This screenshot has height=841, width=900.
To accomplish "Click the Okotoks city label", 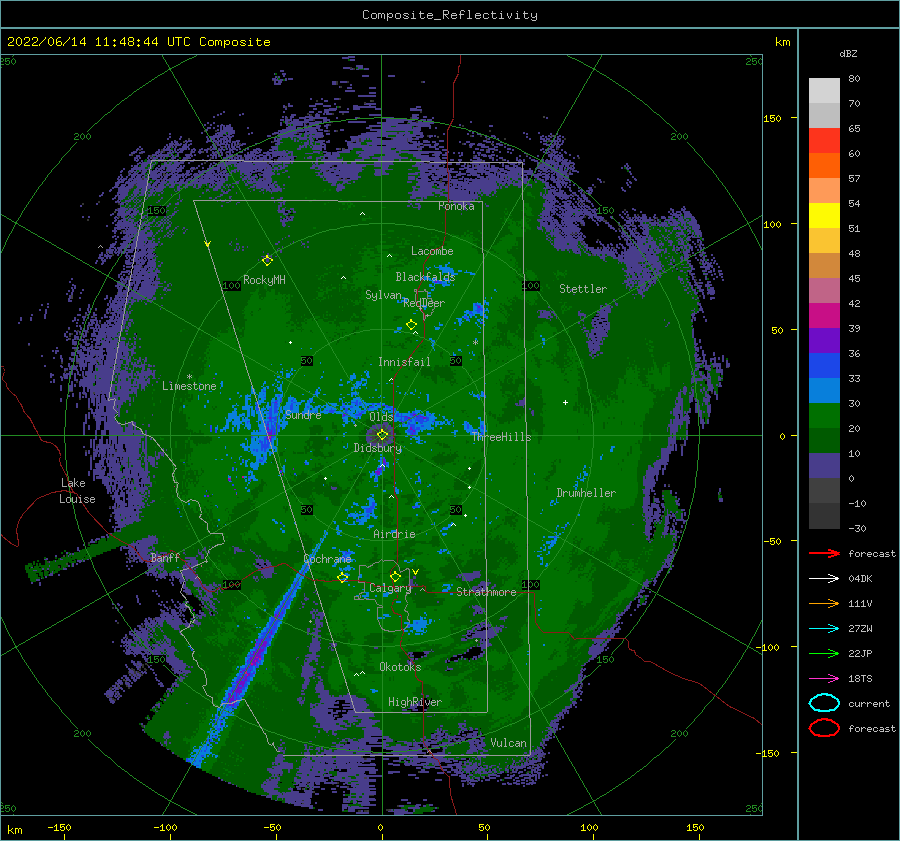I will (x=400, y=667).
